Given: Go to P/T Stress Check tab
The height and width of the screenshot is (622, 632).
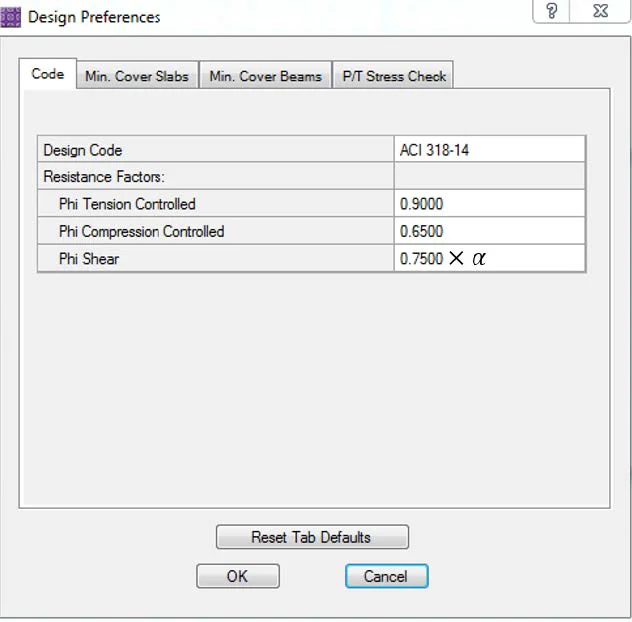Looking at the screenshot, I should pyautogui.click(x=393, y=76).
